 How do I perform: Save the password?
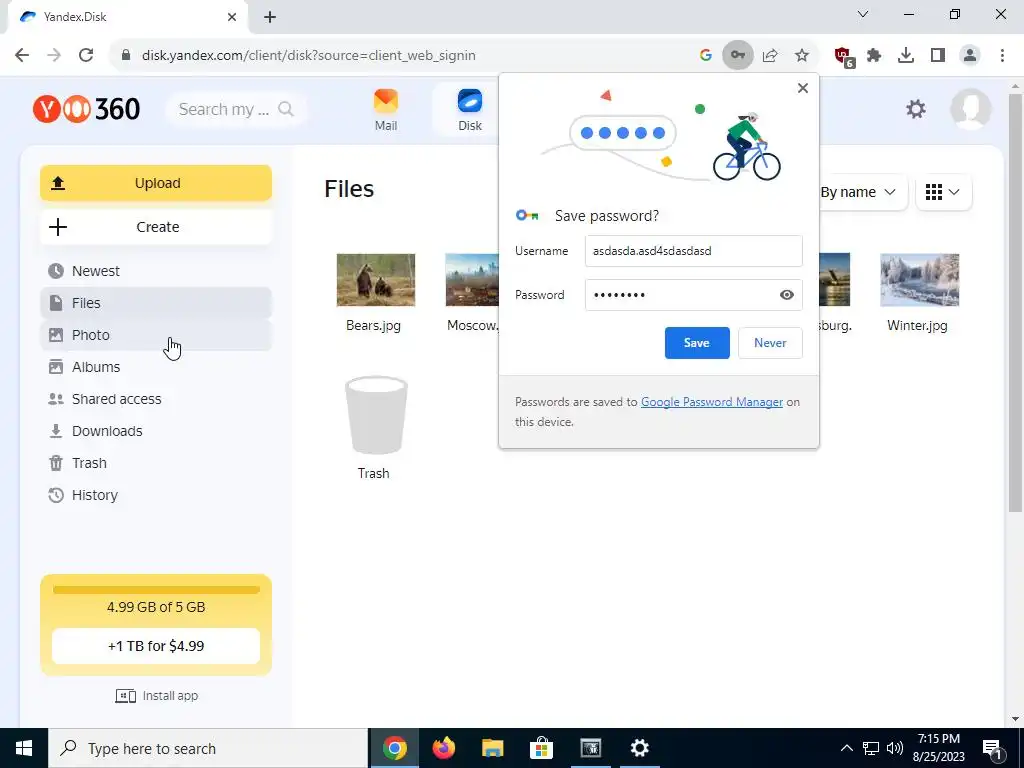[x=697, y=343]
